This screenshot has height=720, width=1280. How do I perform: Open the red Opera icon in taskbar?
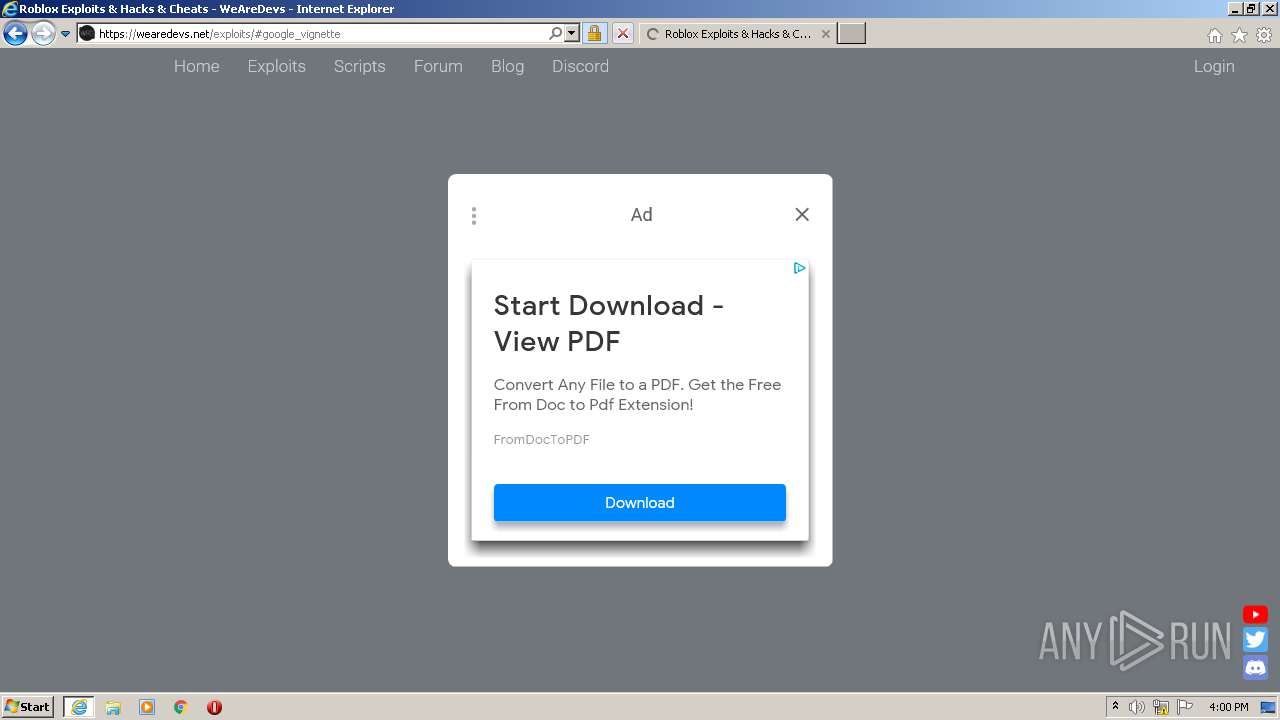pyautogui.click(x=214, y=707)
